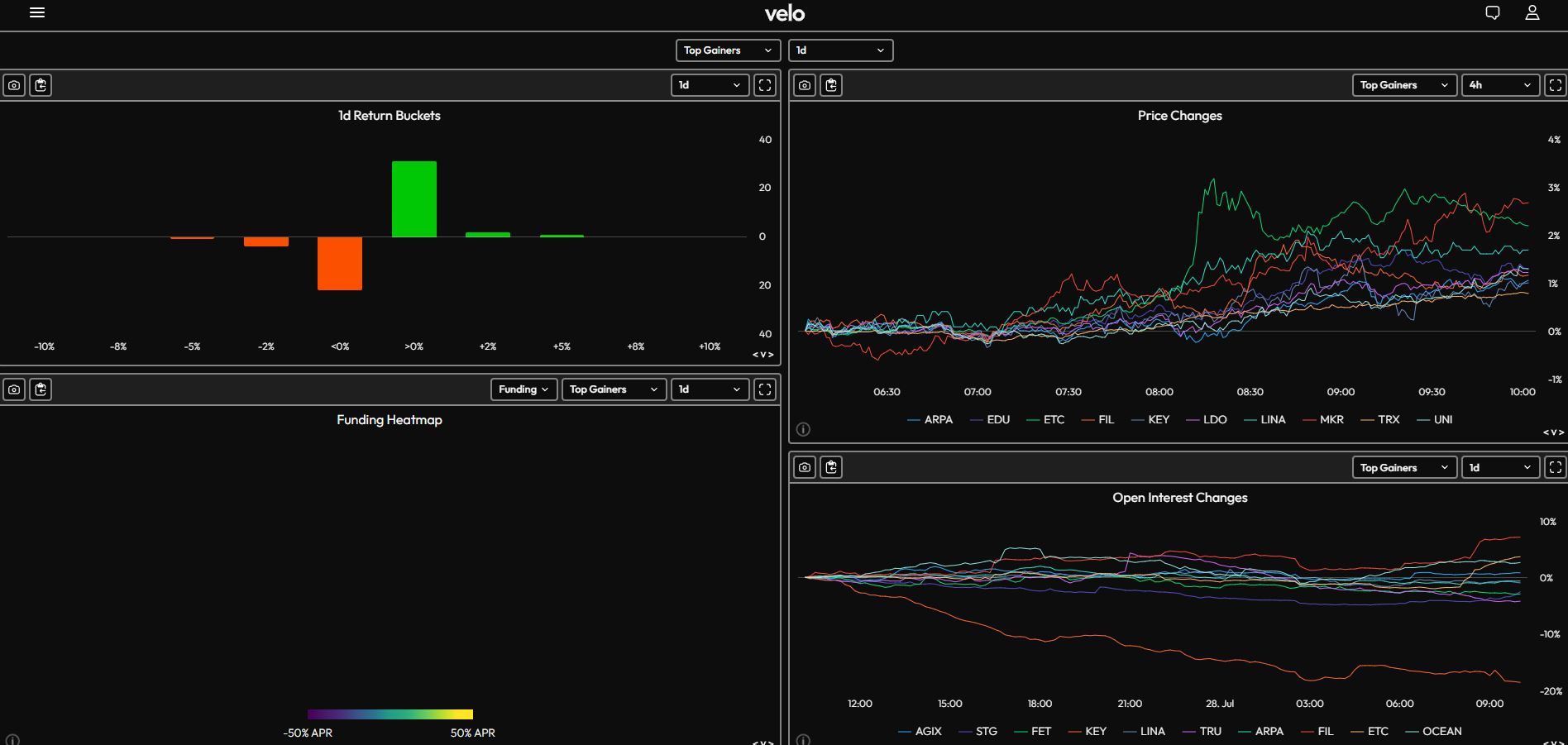The width and height of the screenshot is (1568, 745).
Task: Toggle OCEAN series in Open Interest legend
Action: pos(1434,732)
